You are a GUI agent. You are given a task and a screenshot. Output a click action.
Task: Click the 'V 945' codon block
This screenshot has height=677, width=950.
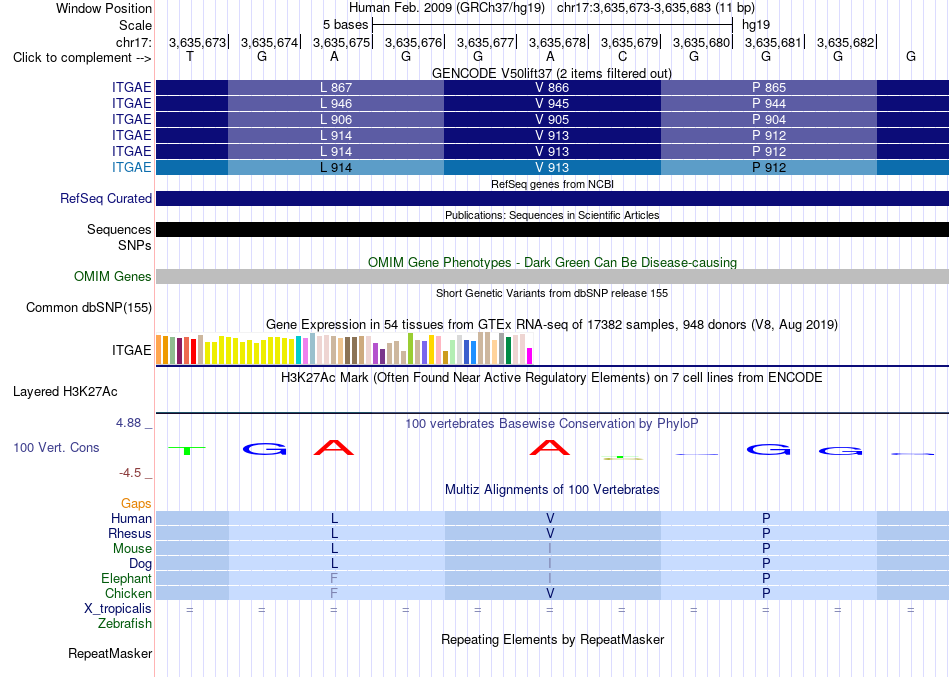(x=552, y=104)
